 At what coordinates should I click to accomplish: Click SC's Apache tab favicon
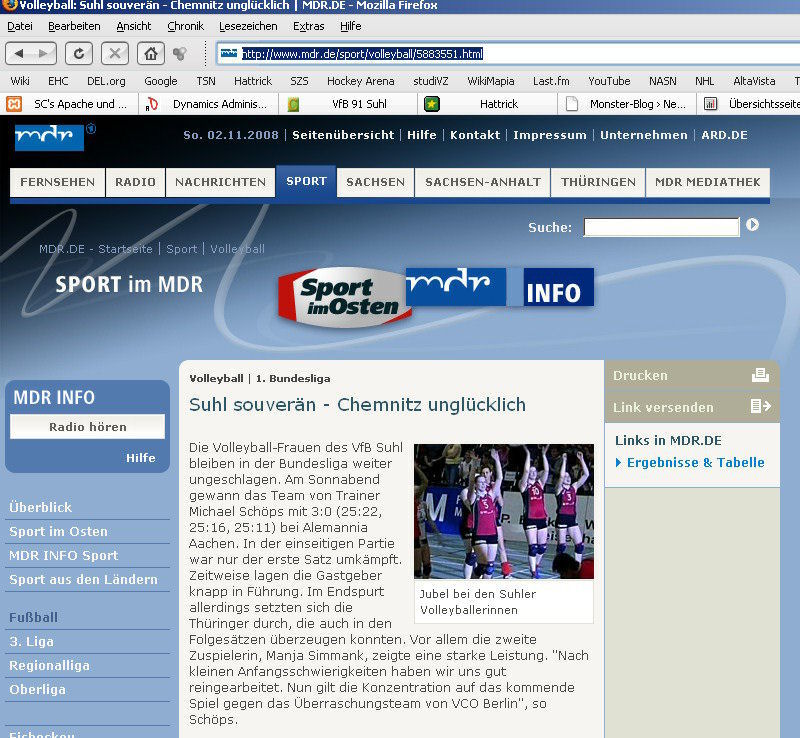(x=14, y=104)
